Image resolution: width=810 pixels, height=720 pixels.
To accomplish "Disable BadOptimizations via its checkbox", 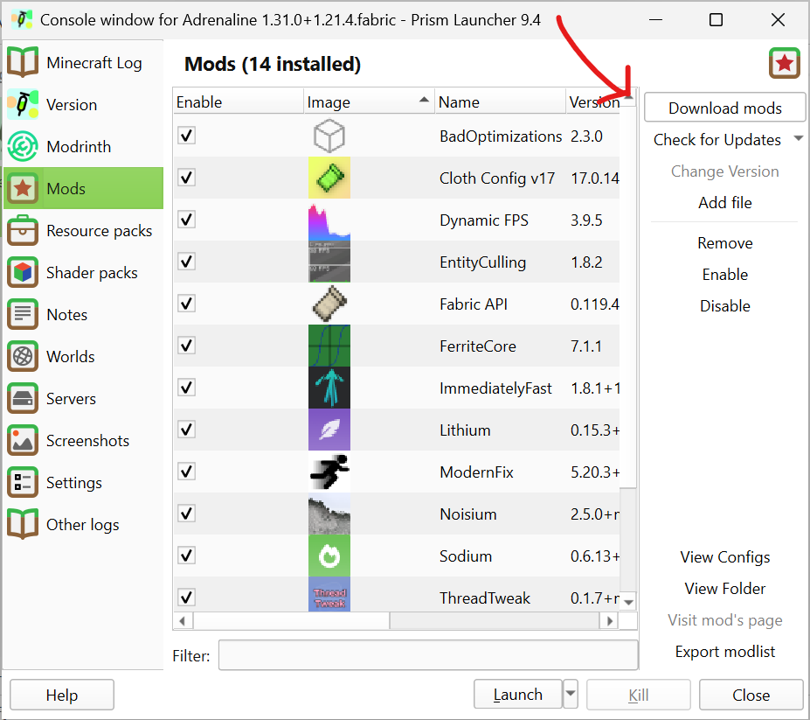I will tap(186, 136).
